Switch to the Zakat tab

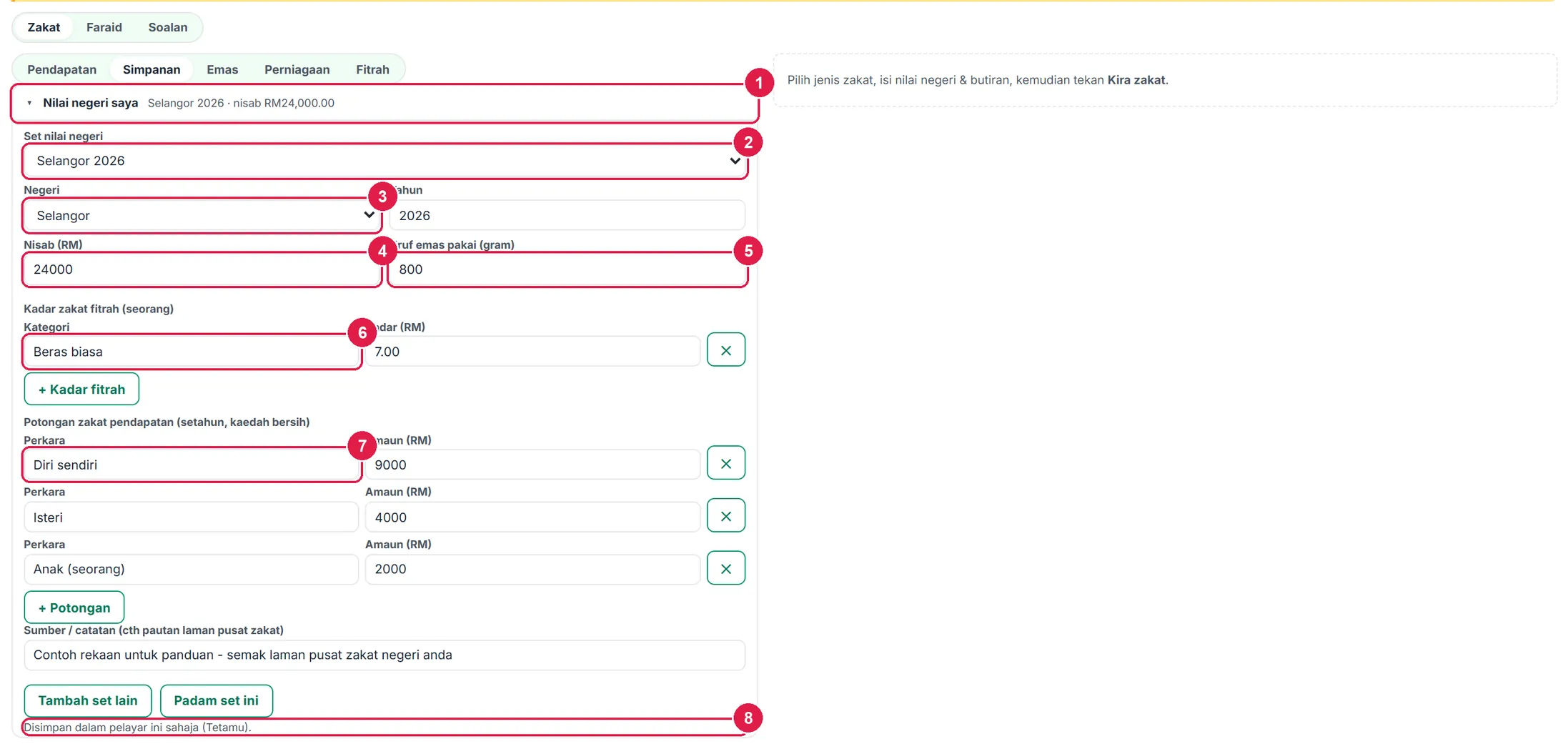tap(44, 27)
